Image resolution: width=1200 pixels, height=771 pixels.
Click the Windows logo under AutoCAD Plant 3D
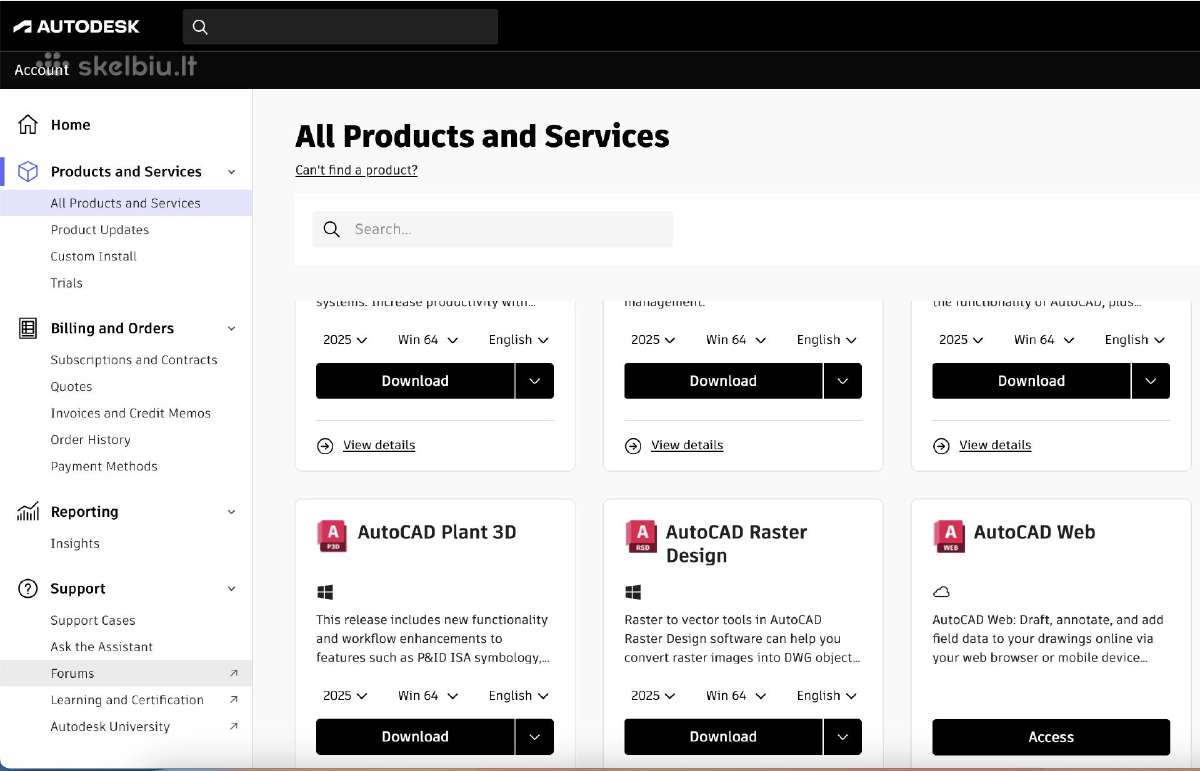(325, 592)
